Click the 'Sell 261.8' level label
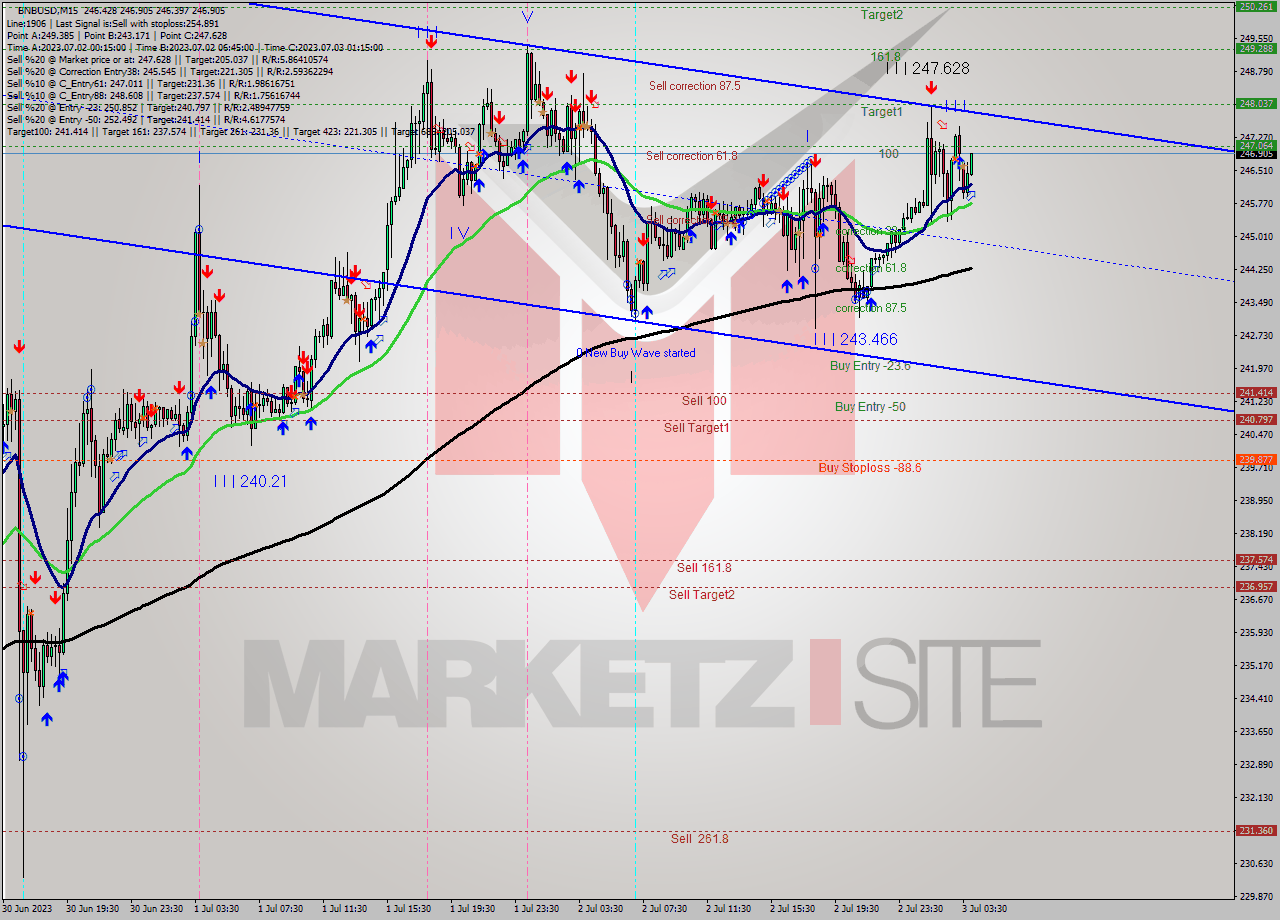The image size is (1280, 920). [x=700, y=839]
